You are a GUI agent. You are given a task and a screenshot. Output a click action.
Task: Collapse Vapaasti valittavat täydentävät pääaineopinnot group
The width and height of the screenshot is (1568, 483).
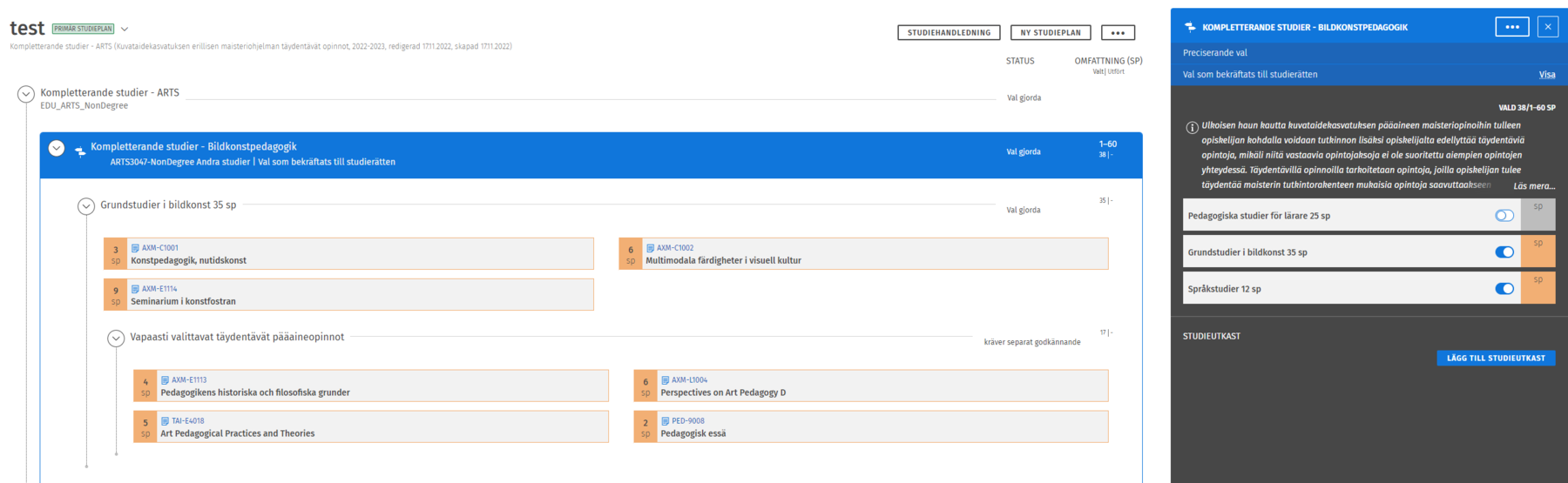(116, 339)
